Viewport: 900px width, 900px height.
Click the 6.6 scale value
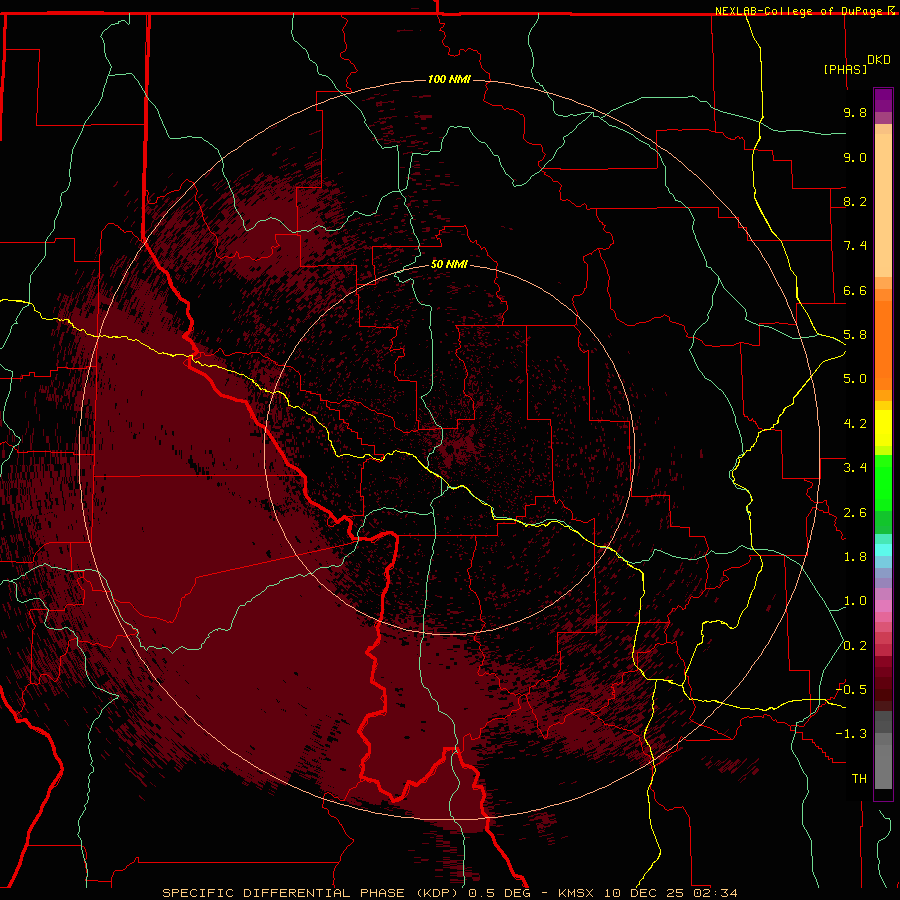click(855, 290)
